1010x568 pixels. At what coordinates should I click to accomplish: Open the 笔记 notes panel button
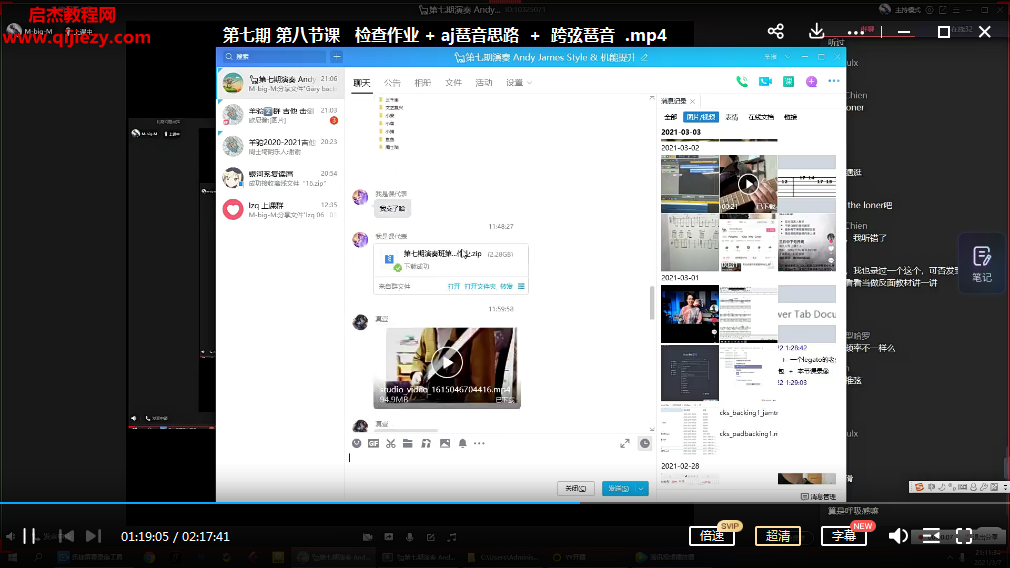coord(981,264)
